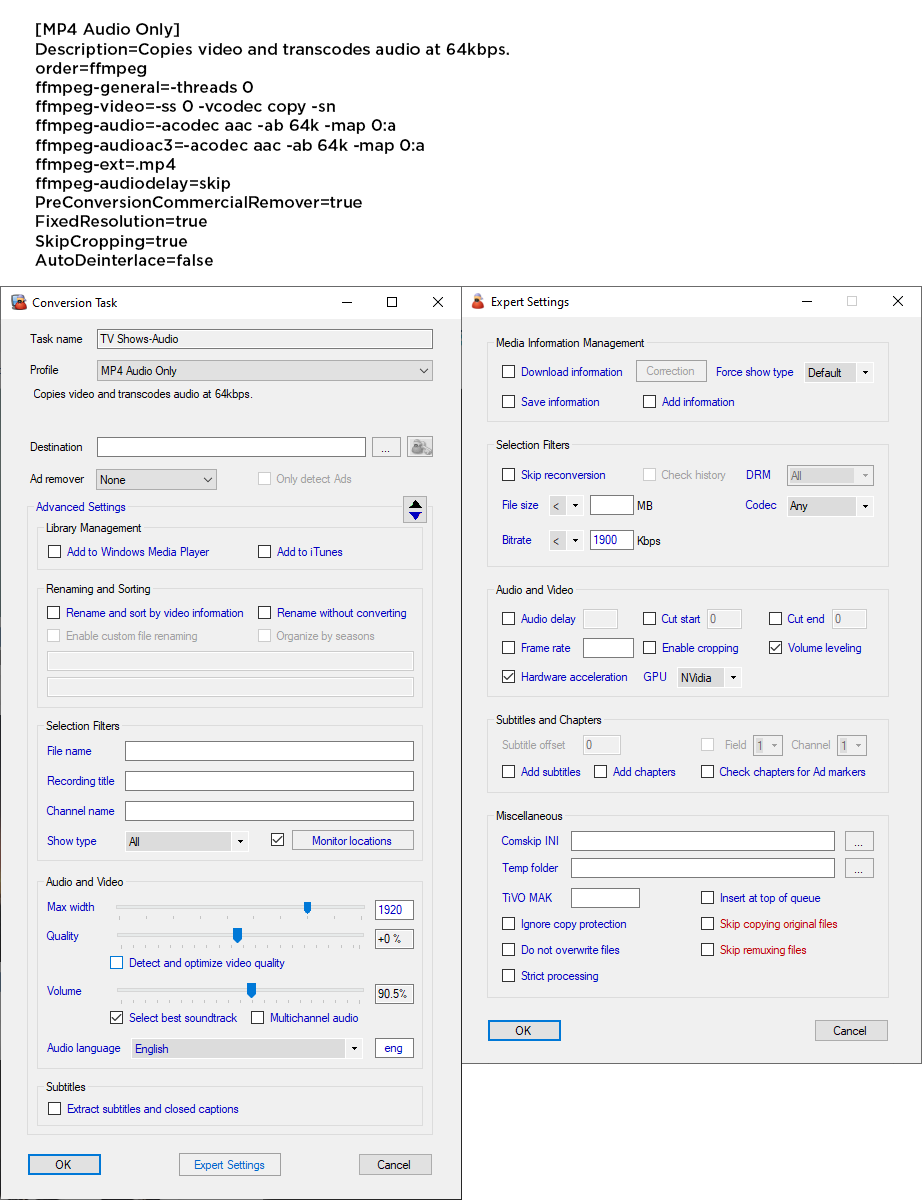The image size is (922, 1200).
Task: Click into the Task name text field
Action: point(265,339)
